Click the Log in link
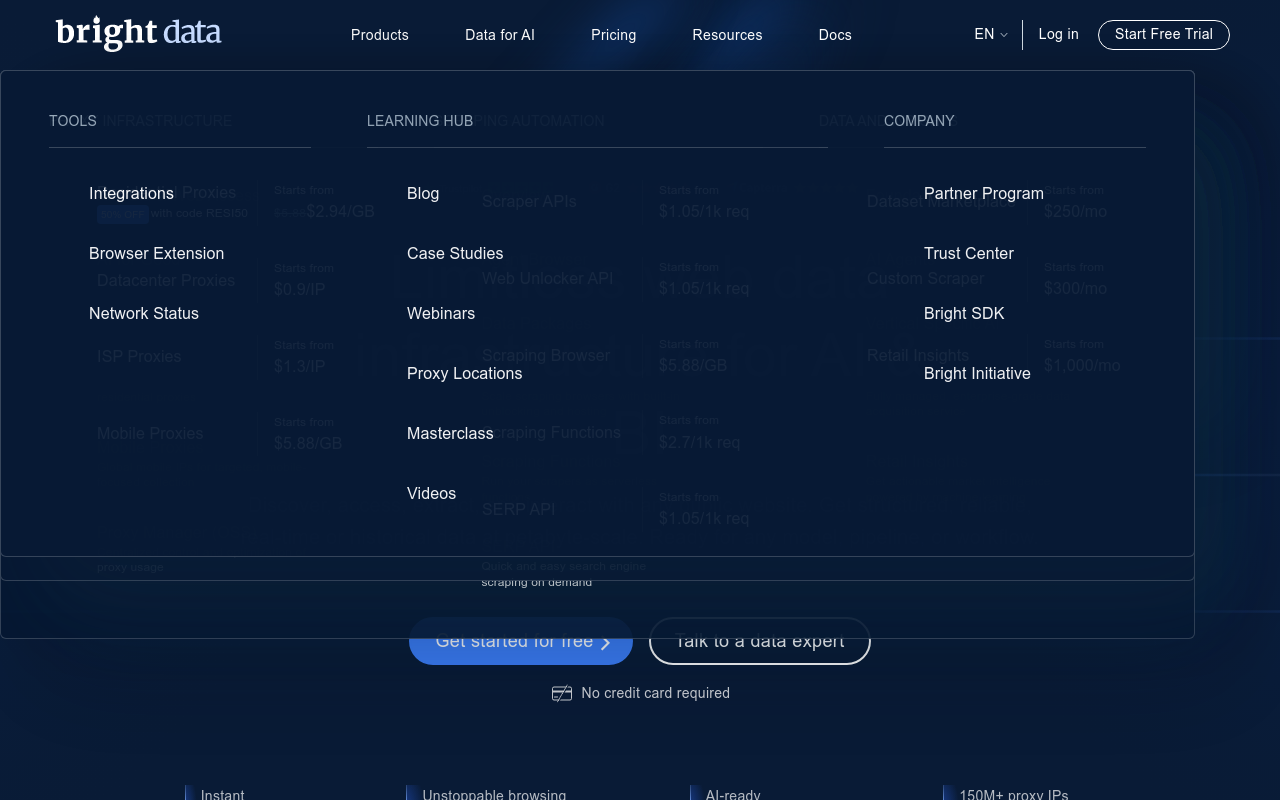1280x800 pixels. (x=1058, y=34)
